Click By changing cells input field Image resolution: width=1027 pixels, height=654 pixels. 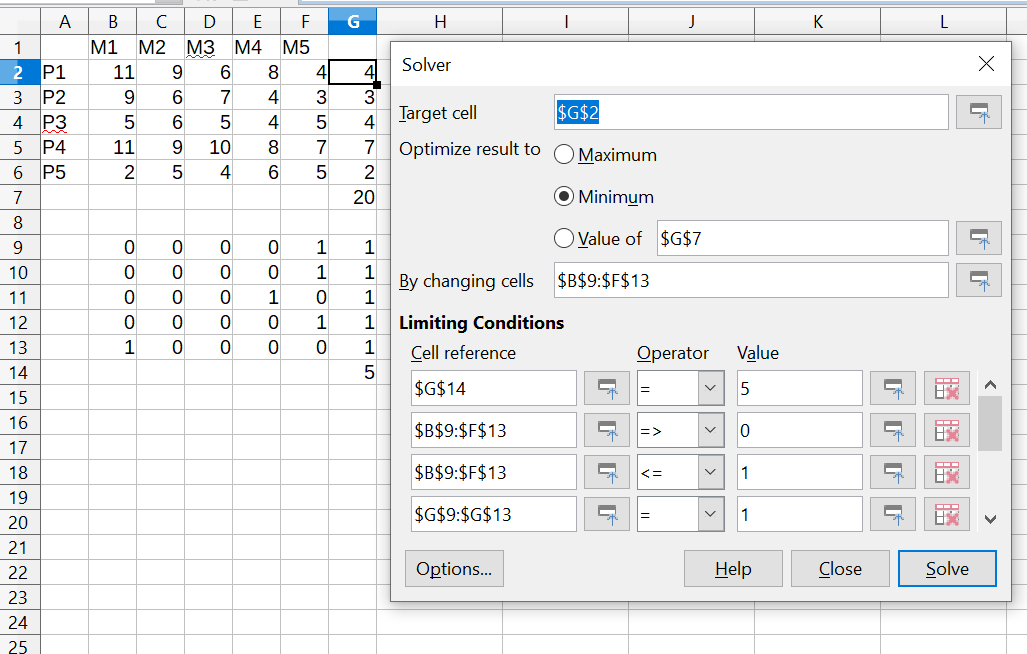(751, 280)
